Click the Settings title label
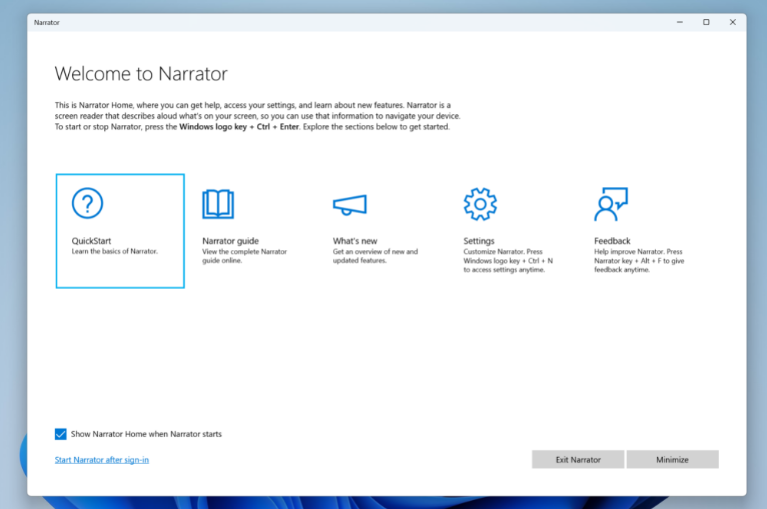The height and width of the screenshot is (509, 767). (479, 241)
